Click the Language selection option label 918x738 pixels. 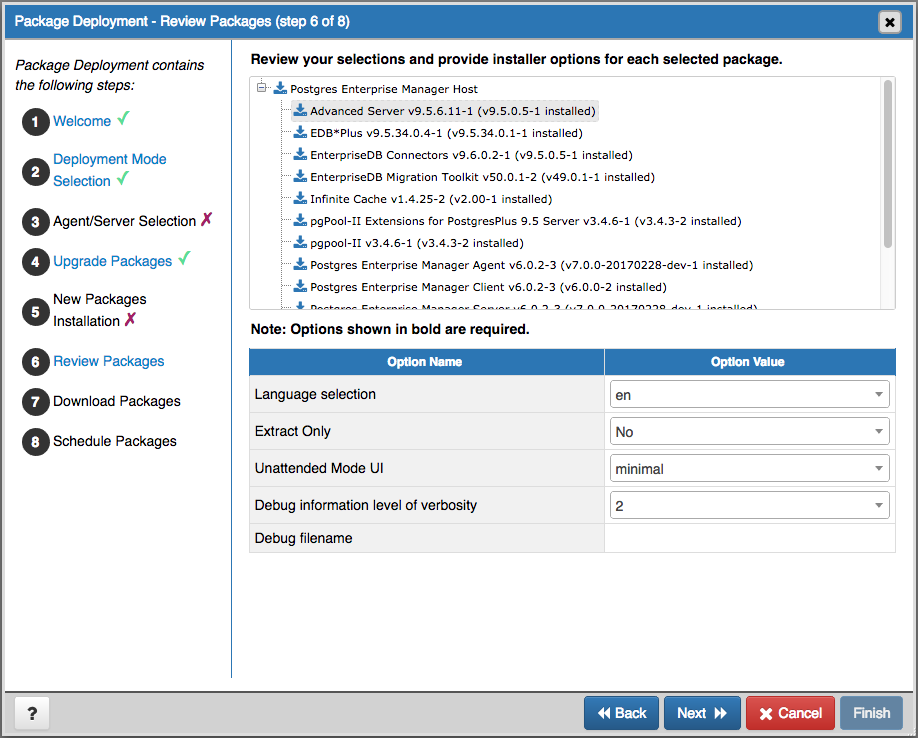coord(315,394)
